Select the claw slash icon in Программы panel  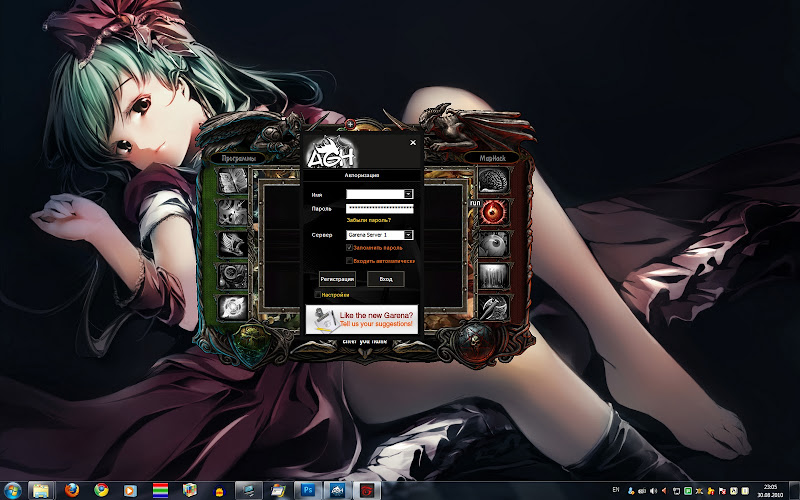tap(233, 212)
